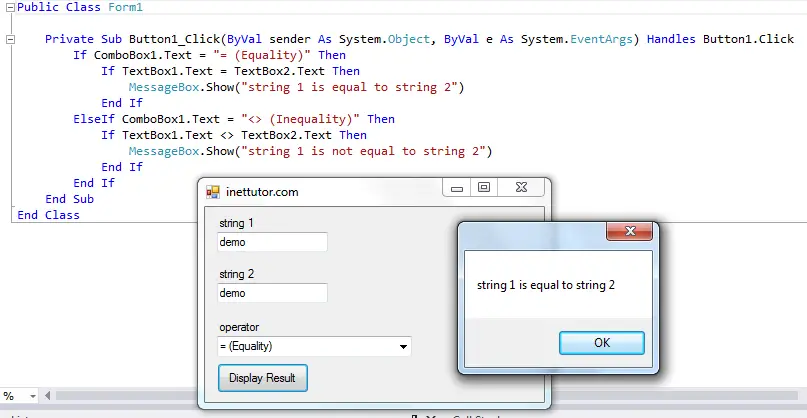Focus the string 1 text box
The image size is (807, 418).
(x=272, y=242)
